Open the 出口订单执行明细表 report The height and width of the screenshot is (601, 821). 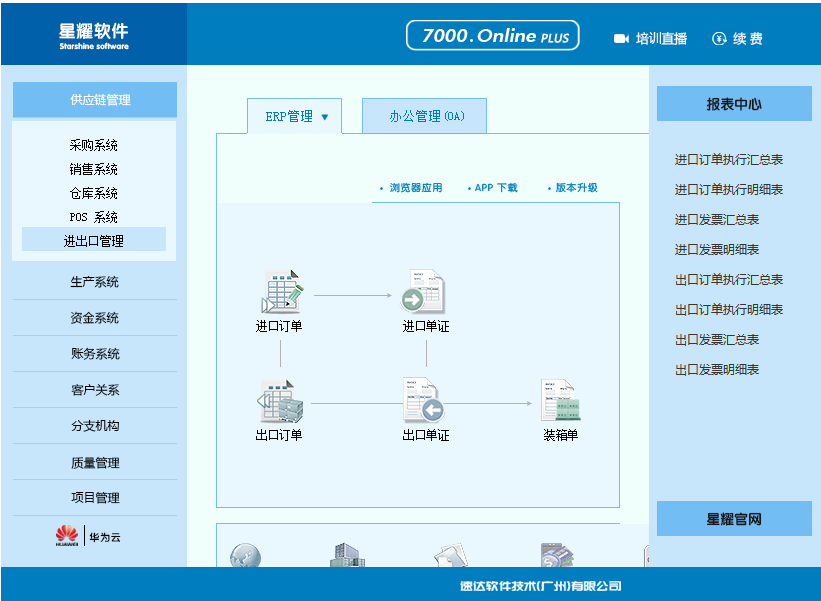tap(729, 310)
